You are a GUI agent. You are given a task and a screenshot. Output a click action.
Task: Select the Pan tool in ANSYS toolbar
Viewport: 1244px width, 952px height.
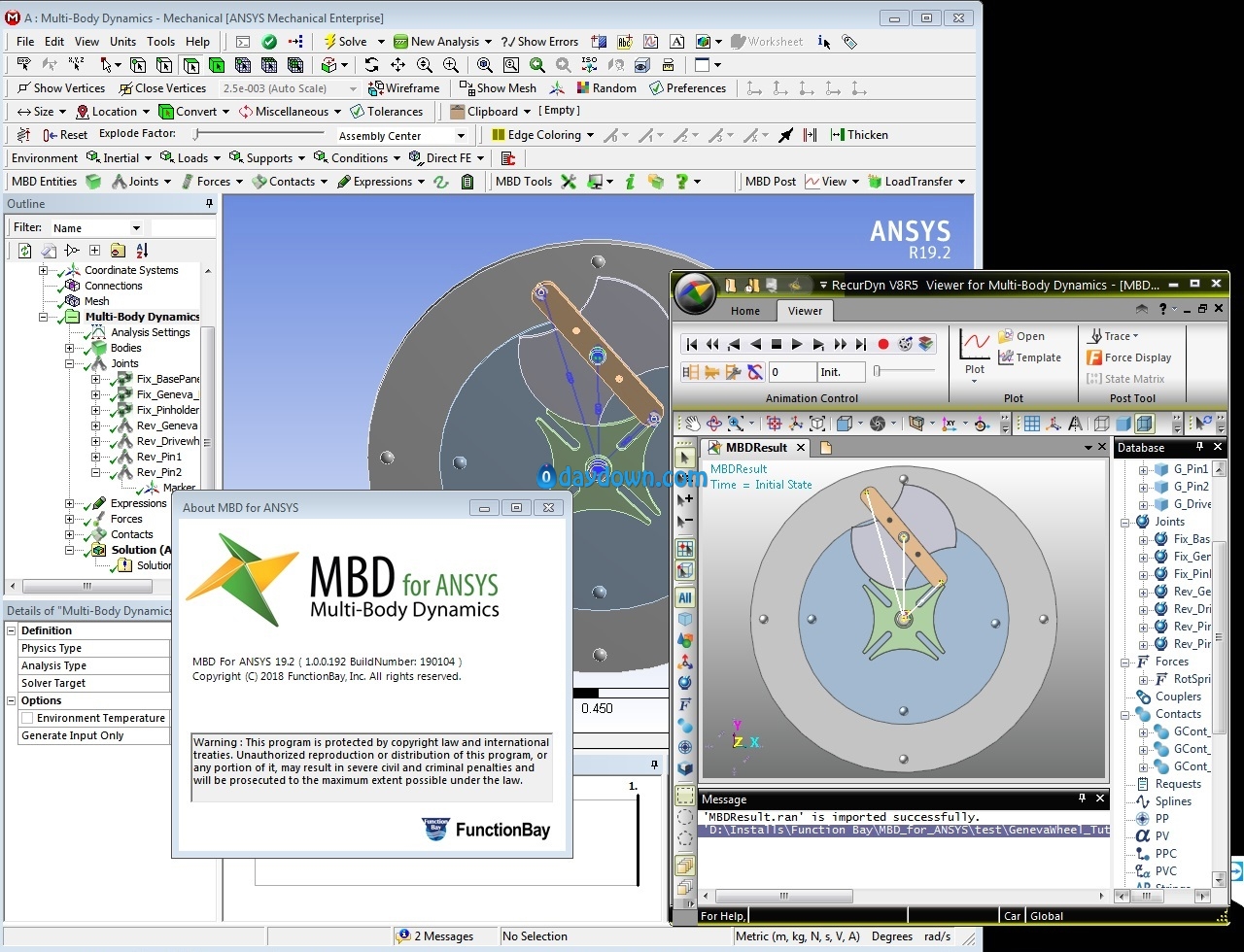[x=397, y=65]
